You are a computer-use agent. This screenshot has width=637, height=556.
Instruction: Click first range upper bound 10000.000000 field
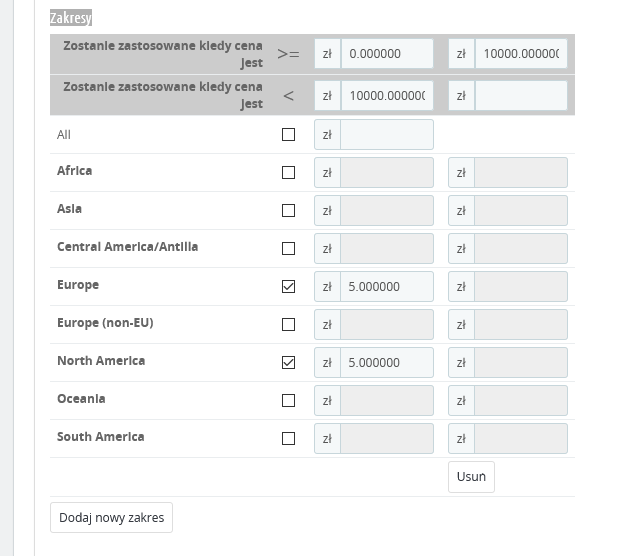click(520, 54)
